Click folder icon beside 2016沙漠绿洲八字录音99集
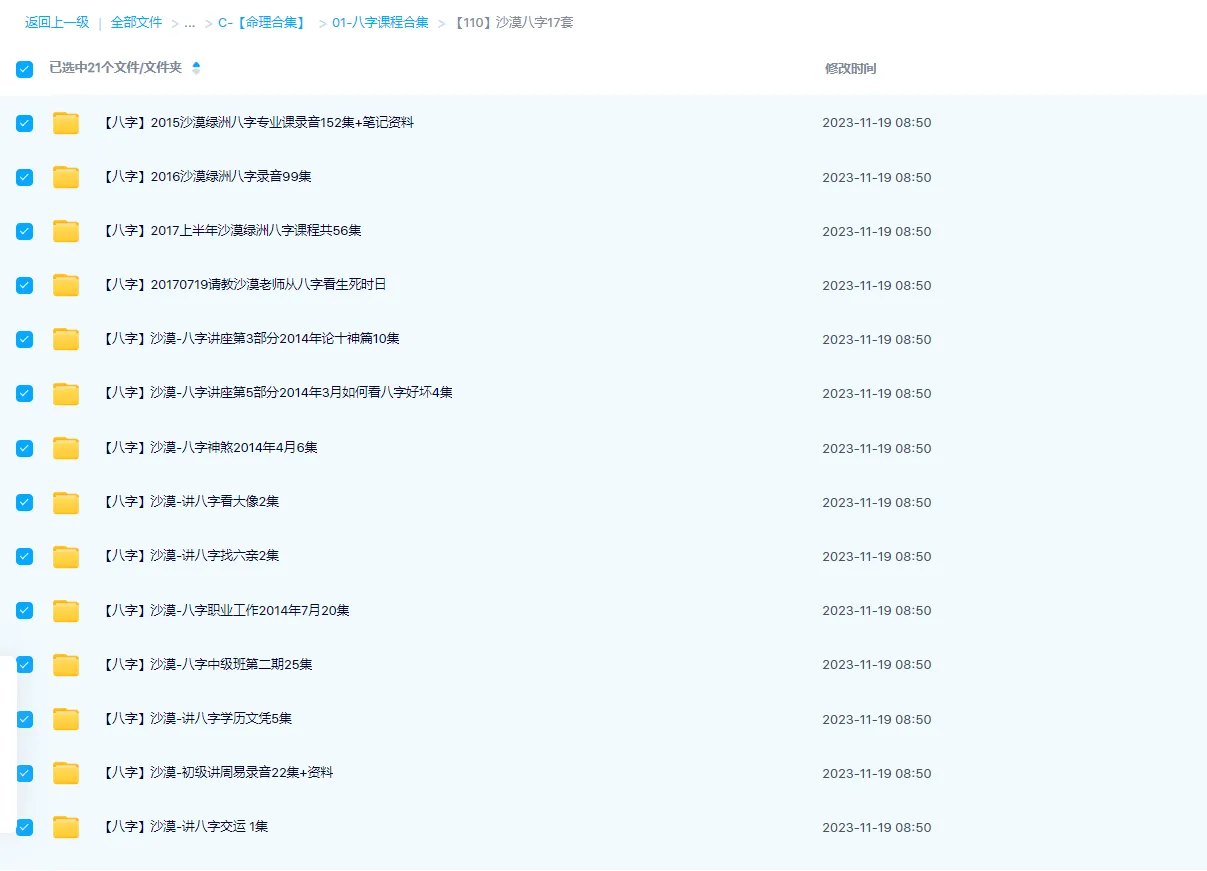 [x=65, y=177]
